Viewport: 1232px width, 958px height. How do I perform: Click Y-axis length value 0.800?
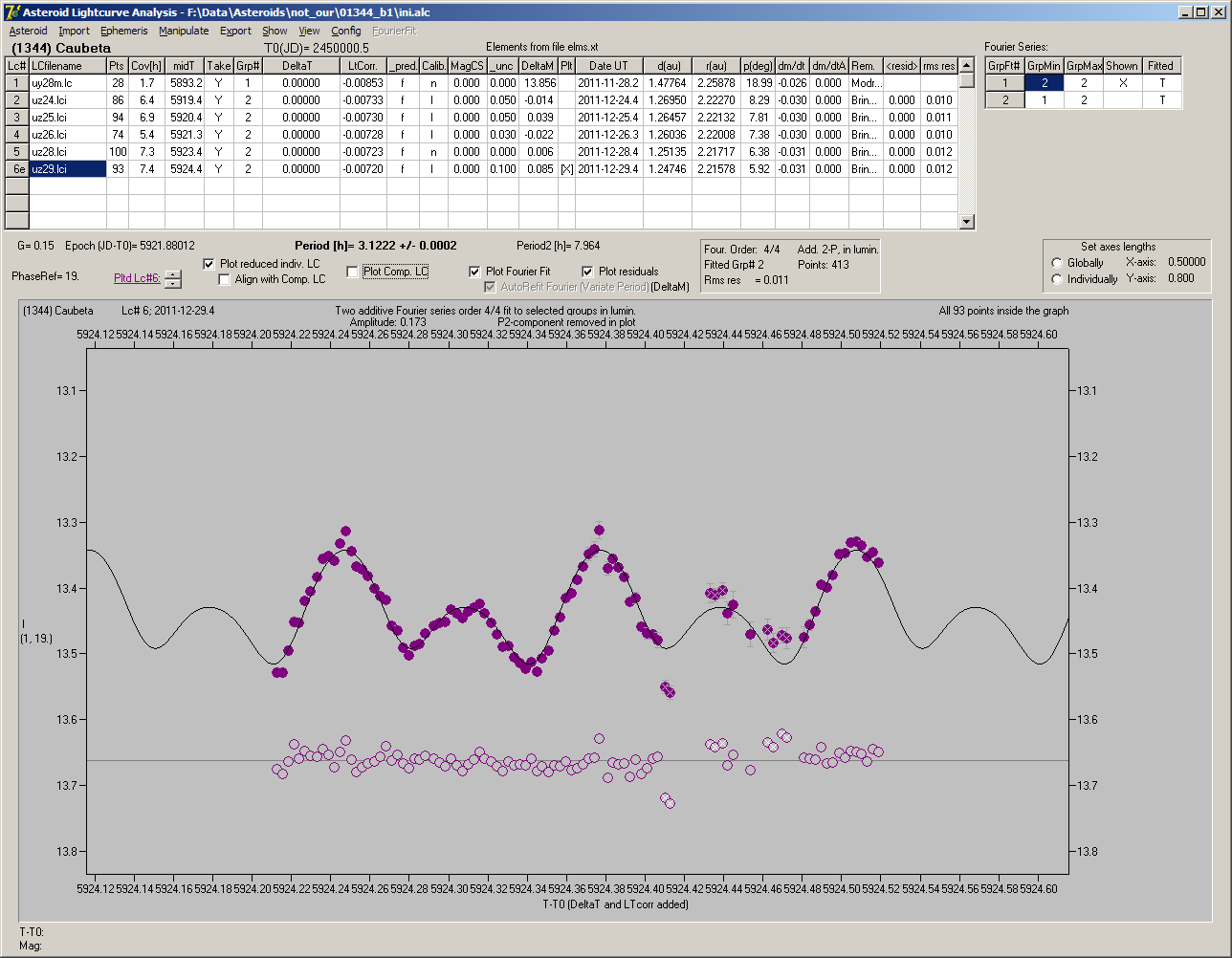[x=1180, y=278]
